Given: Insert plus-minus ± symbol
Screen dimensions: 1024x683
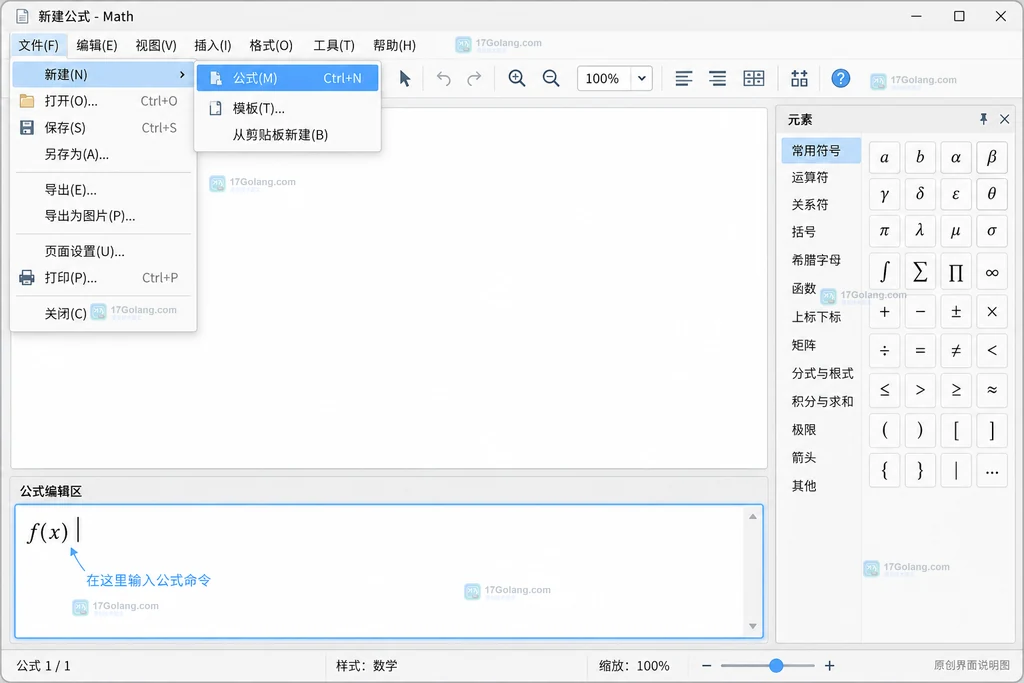Looking at the screenshot, I should coord(956,311).
